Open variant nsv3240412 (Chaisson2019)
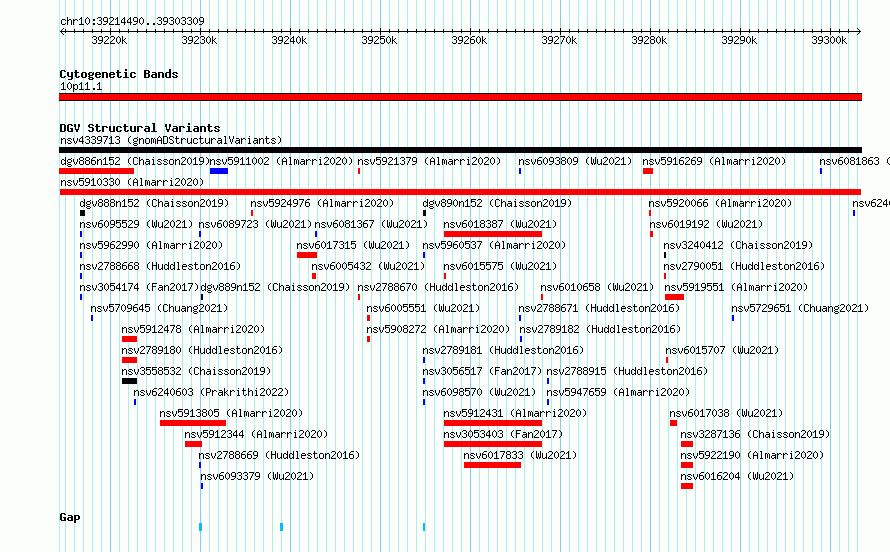The image size is (890, 552). click(x=738, y=245)
